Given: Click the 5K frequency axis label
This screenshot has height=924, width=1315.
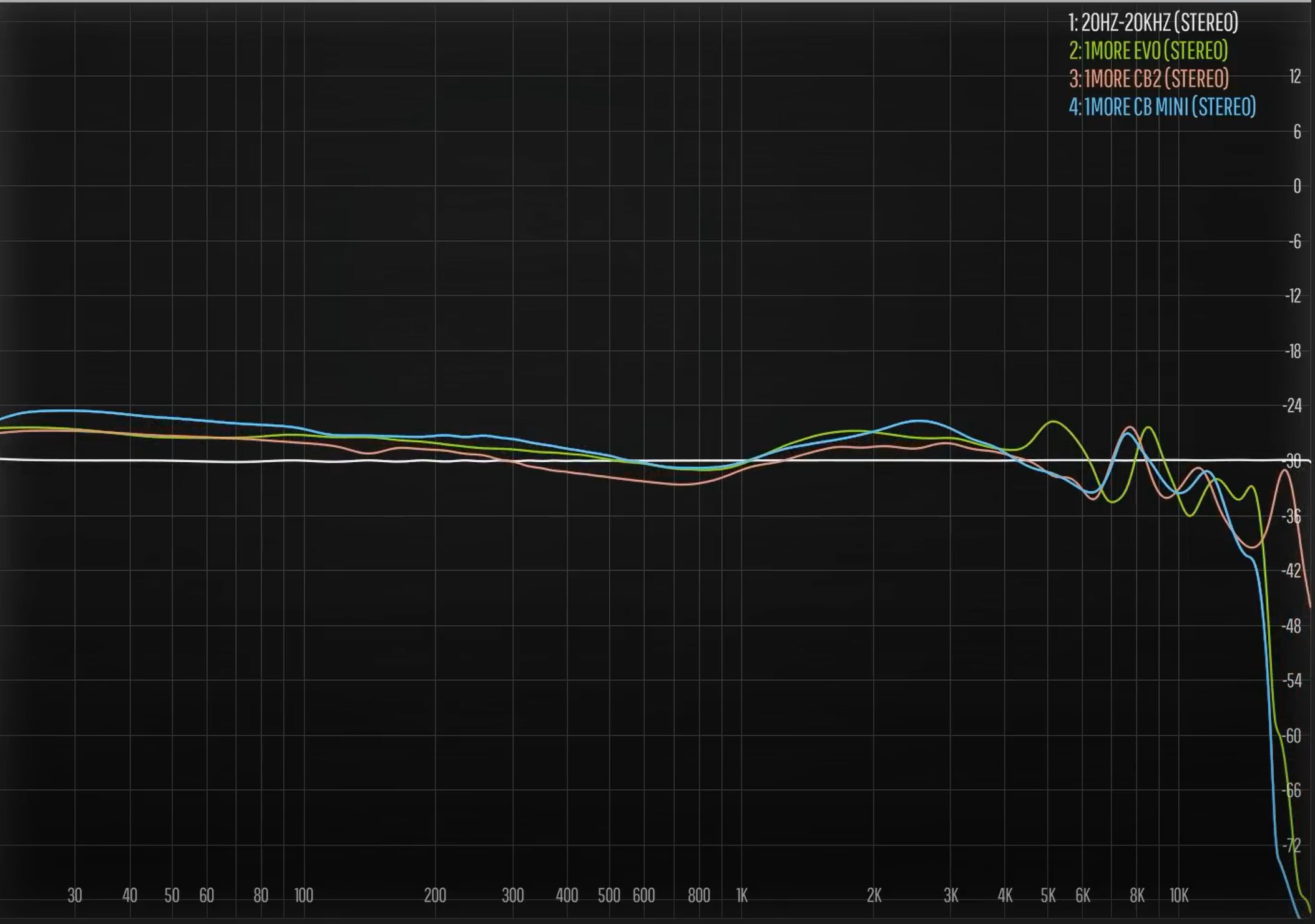Looking at the screenshot, I should tap(1048, 896).
